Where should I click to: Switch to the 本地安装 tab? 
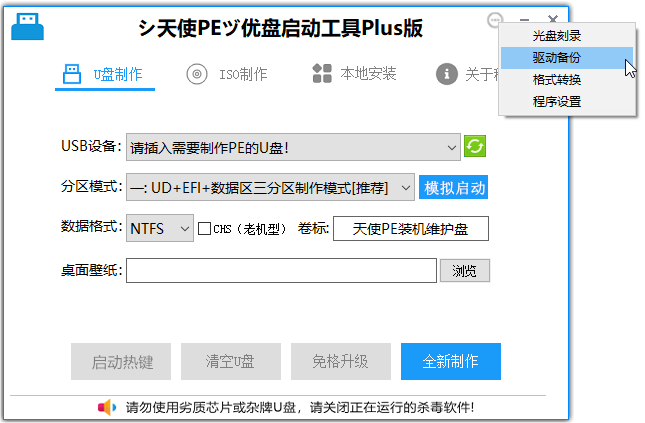[x=354, y=74]
